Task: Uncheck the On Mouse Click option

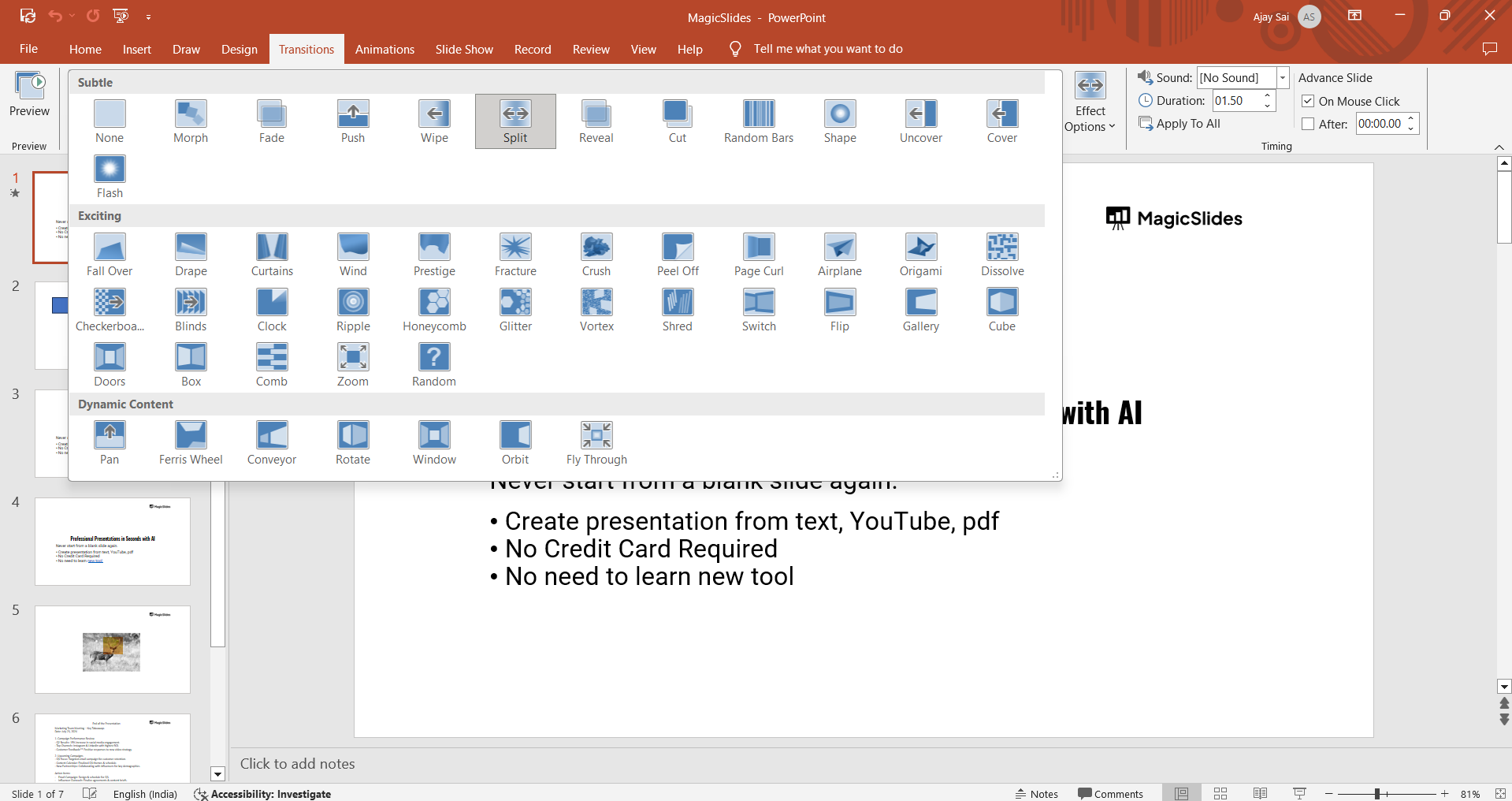Action: 1308,101
